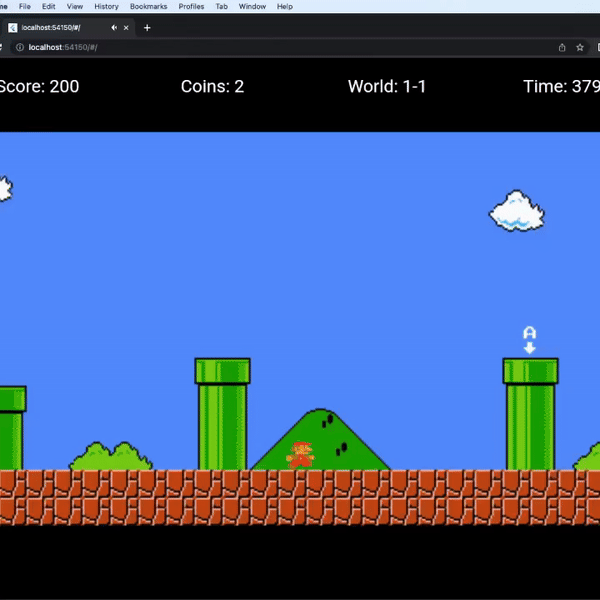Open the Bookmarks menu

click(148, 6)
